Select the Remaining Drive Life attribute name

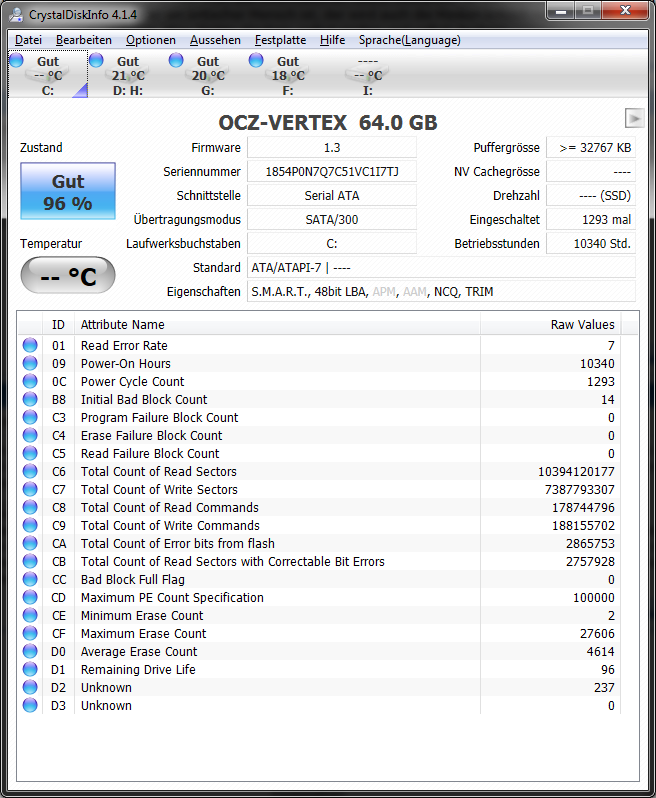click(x=138, y=670)
